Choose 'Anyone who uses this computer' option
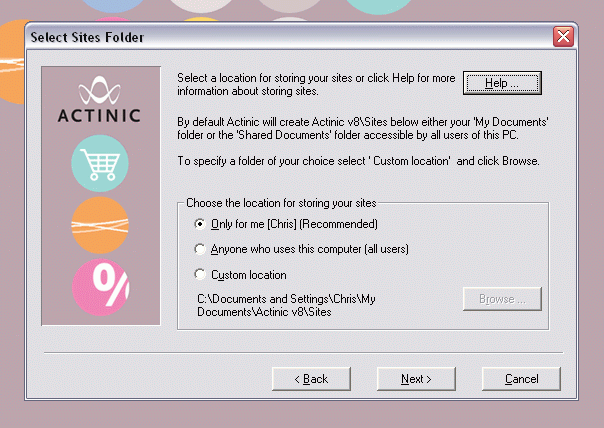Screen dimensions: 604x428 (x=200, y=249)
